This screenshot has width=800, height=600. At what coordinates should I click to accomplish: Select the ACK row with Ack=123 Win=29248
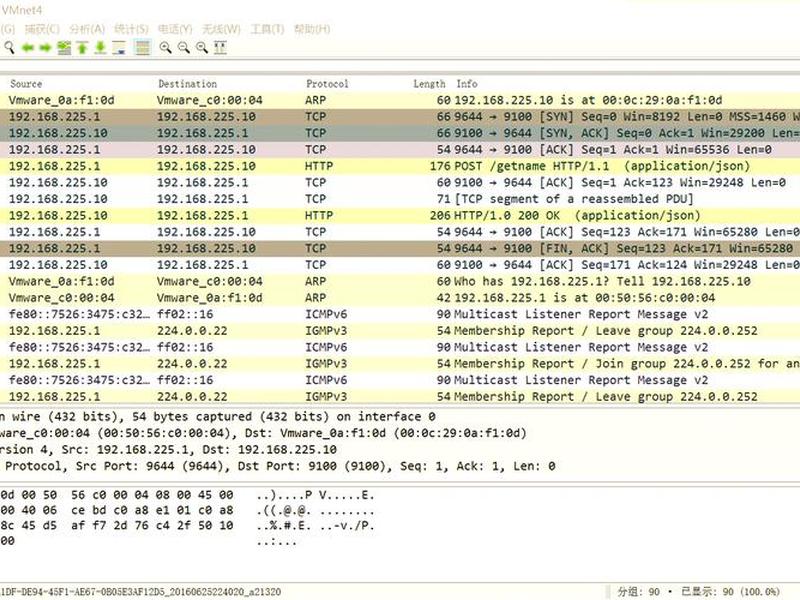point(400,182)
